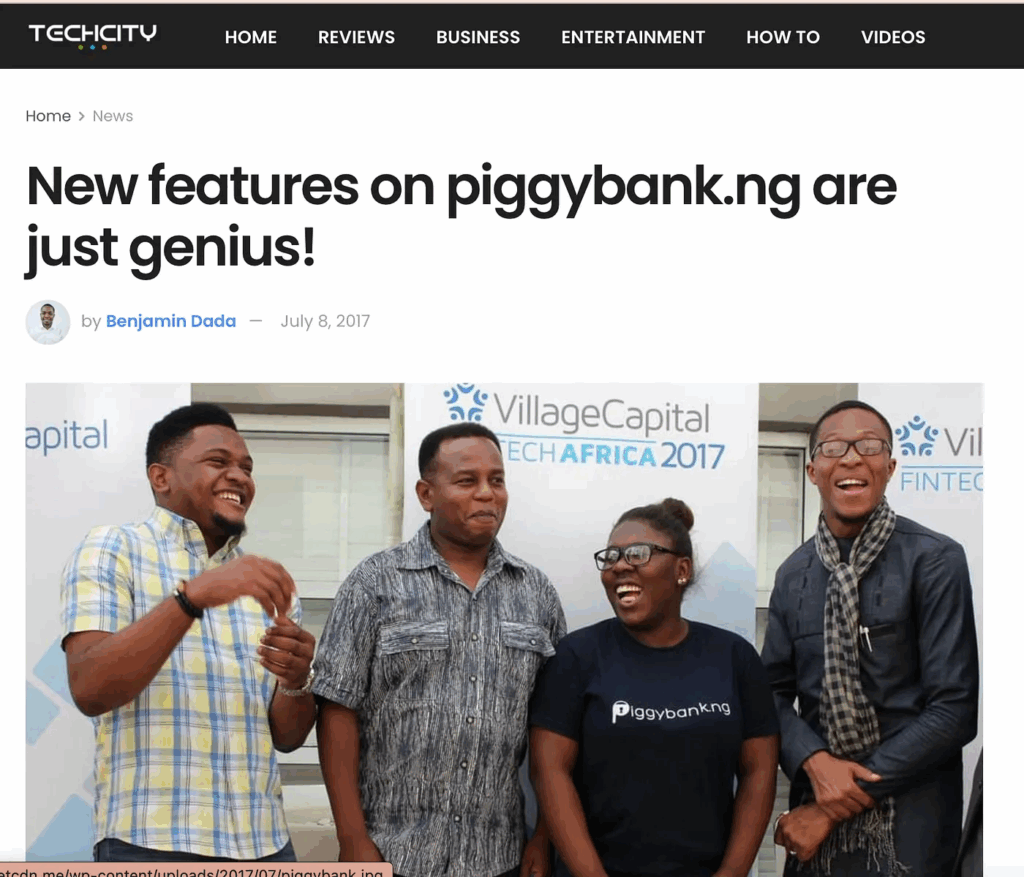The width and height of the screenshot is (1024, 877).
Task: Click the breadcrumb chevron separator
Action: click(x=82, y=116)
